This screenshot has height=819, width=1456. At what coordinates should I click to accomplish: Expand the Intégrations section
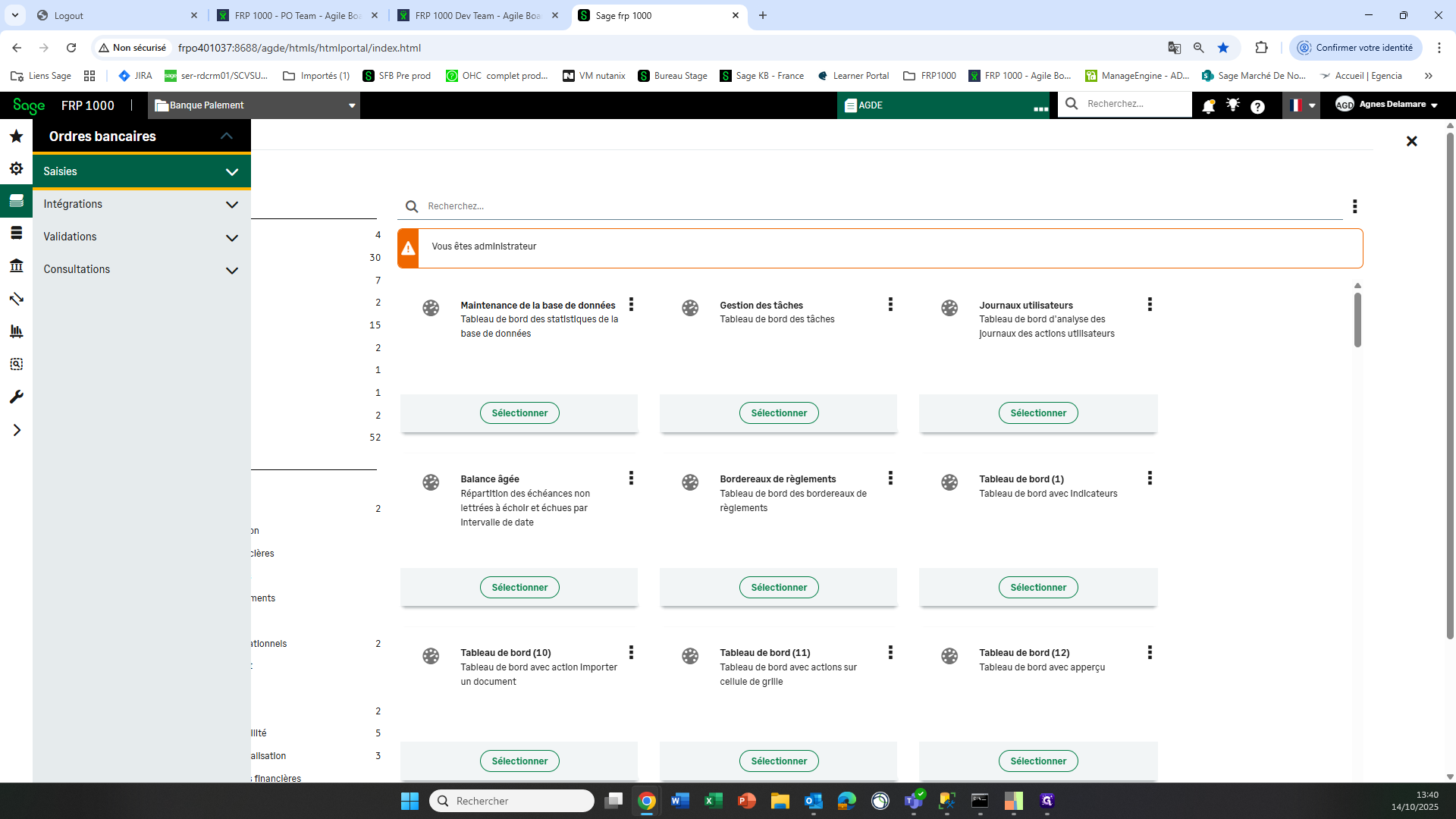(x=141, y=204)
